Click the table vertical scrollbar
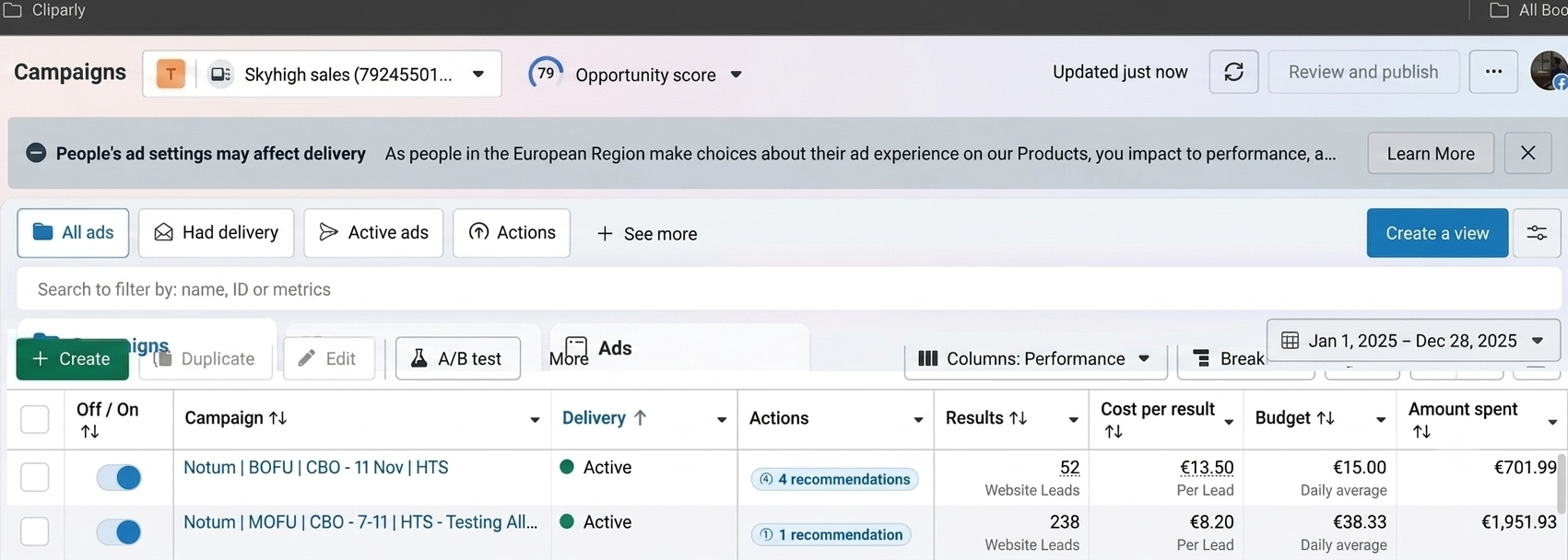The height and width of the screenshot is (560, 1568). click(x=1563, y=484)
